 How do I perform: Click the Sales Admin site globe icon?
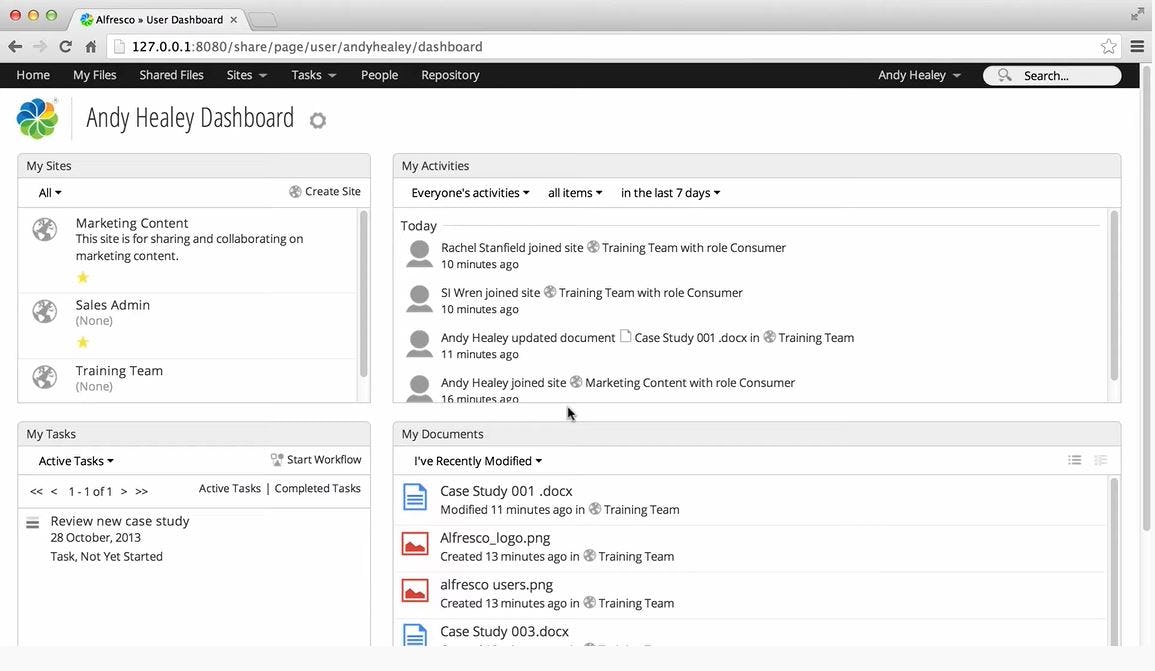45,312
